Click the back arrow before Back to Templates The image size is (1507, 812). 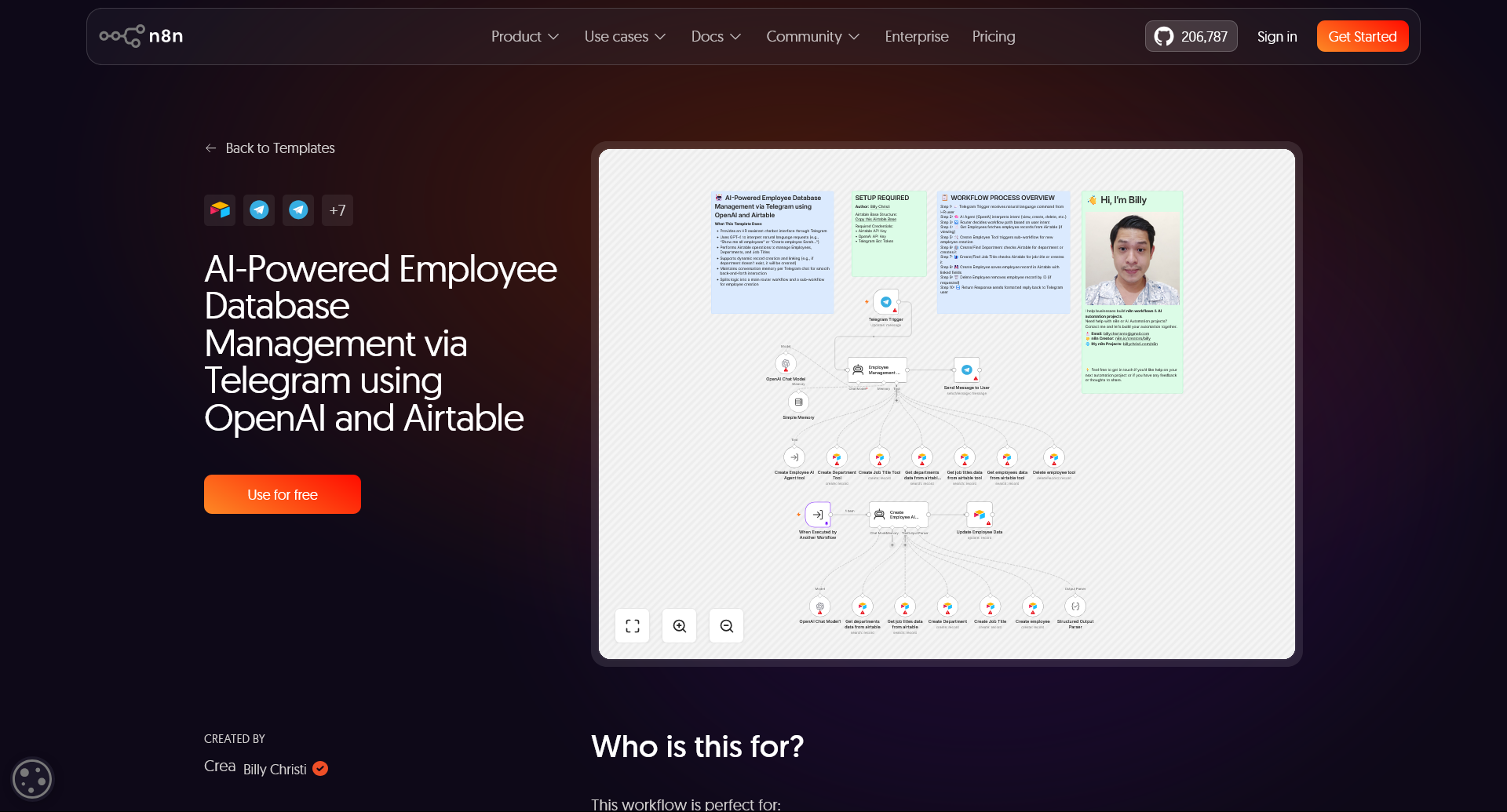pyautogui.click(x=210, y=148)
